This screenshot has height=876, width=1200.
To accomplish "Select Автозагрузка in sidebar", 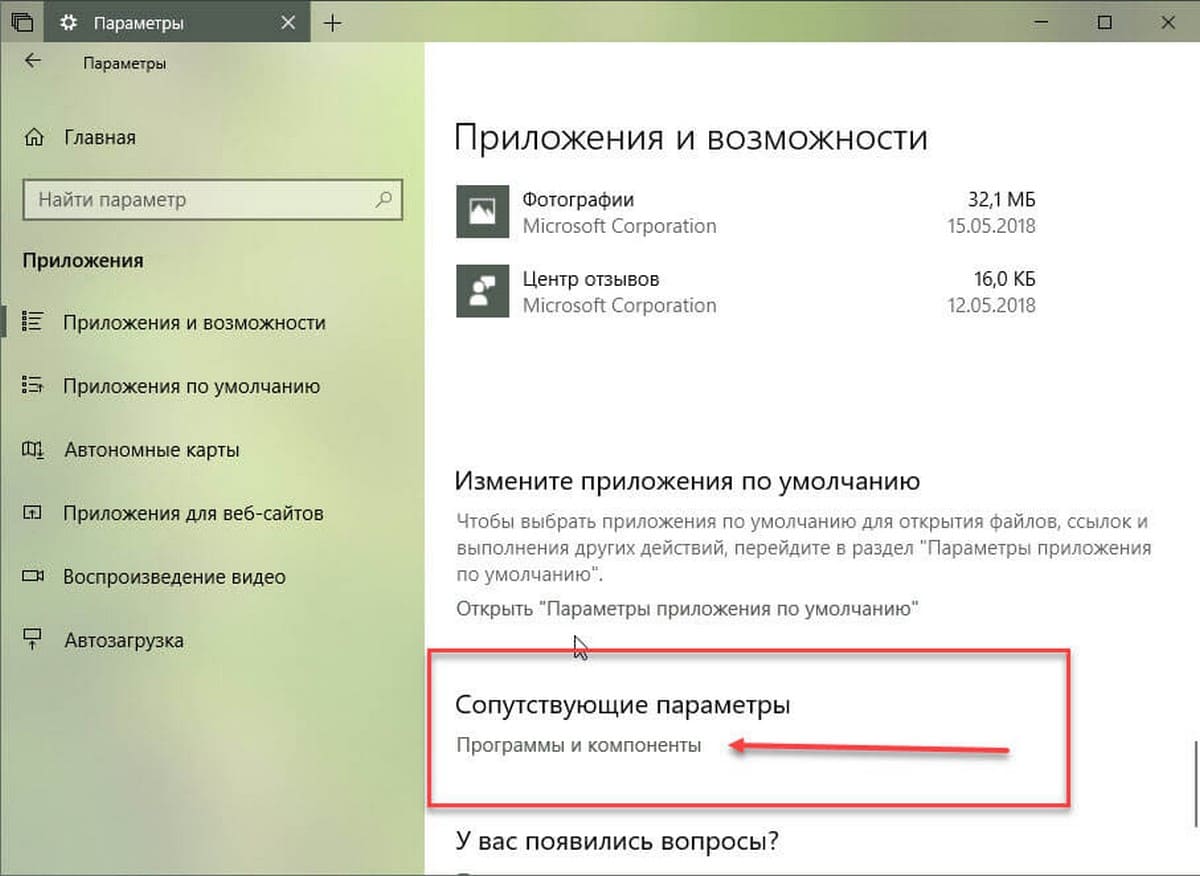I will pyautogui.click(x=124, y=640).
